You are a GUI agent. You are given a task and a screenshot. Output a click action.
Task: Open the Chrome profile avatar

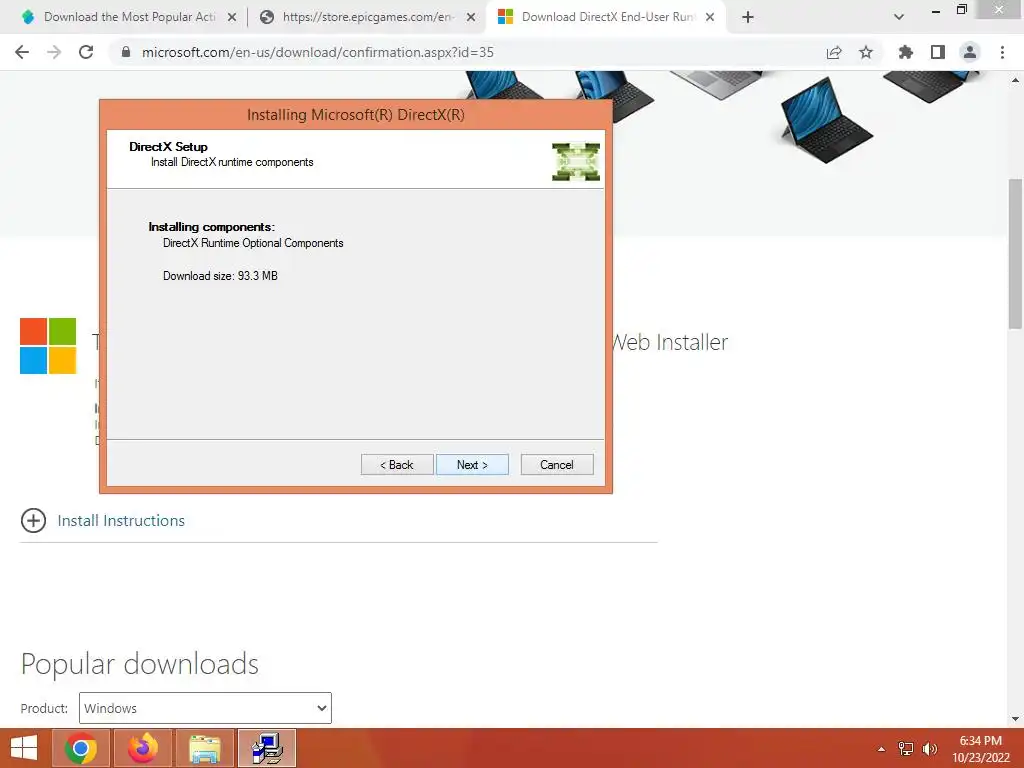(970, 52)
